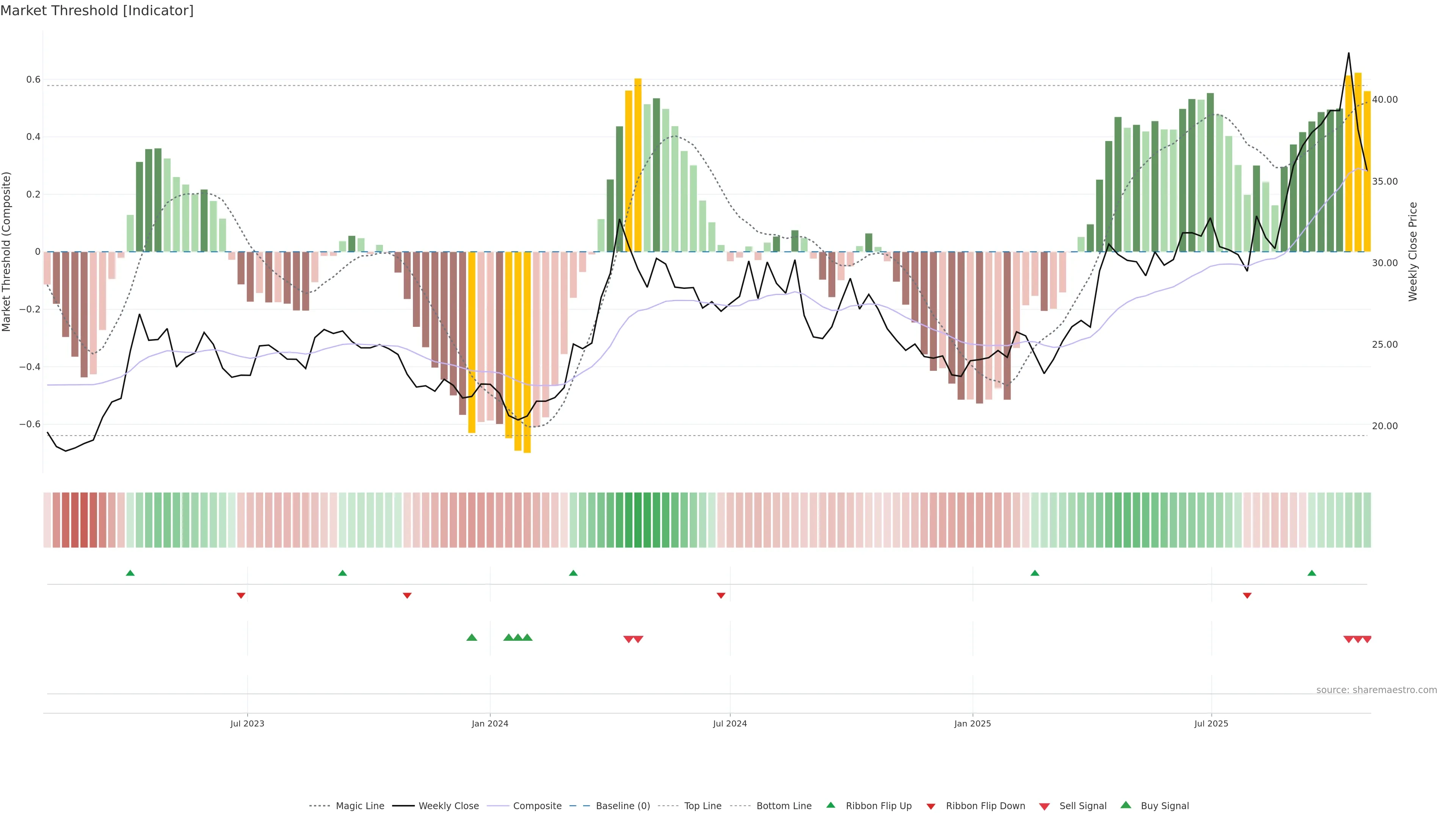Click the first green ribbon flip up marker
This screenshot has width=1456, height=819.
click(130, 573)
